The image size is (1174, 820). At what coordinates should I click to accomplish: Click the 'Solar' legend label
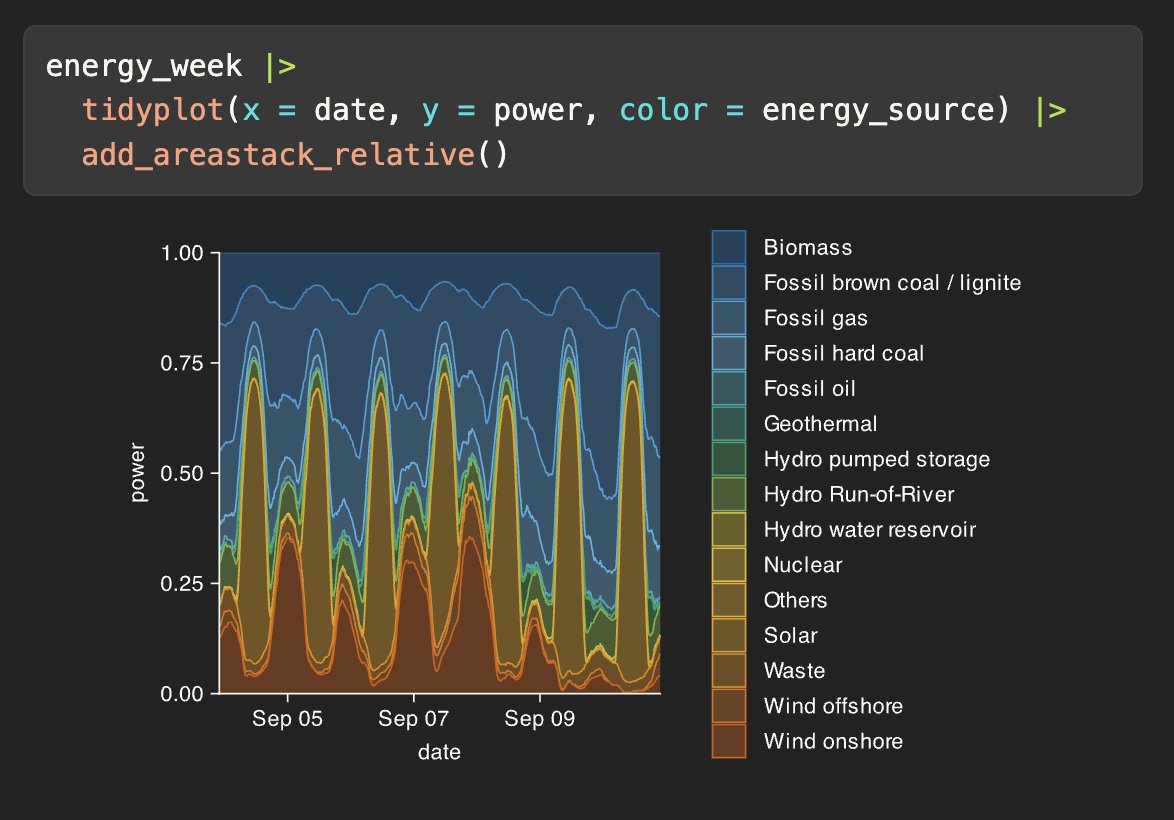coord(791,635)
